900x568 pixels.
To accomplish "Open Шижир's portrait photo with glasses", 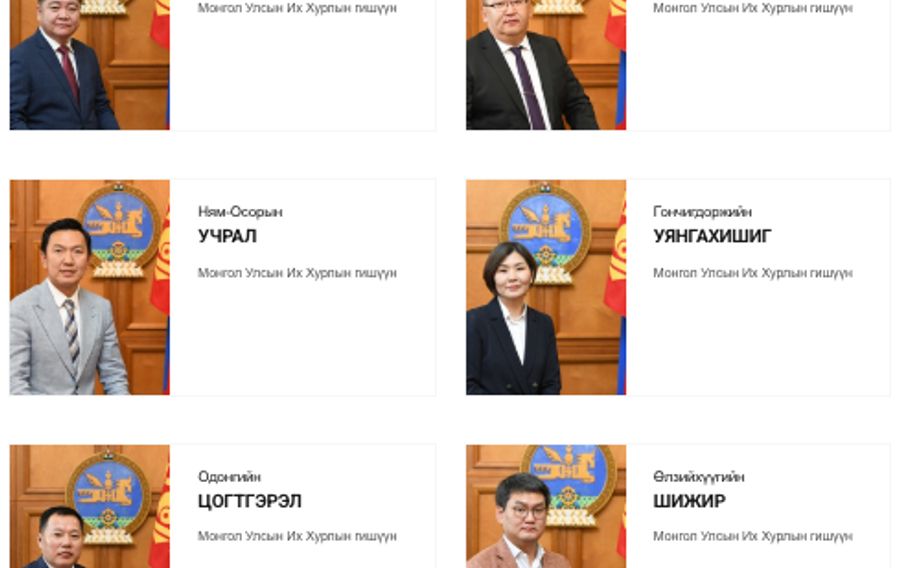I will pyautogui.click(x=546, y=507).
